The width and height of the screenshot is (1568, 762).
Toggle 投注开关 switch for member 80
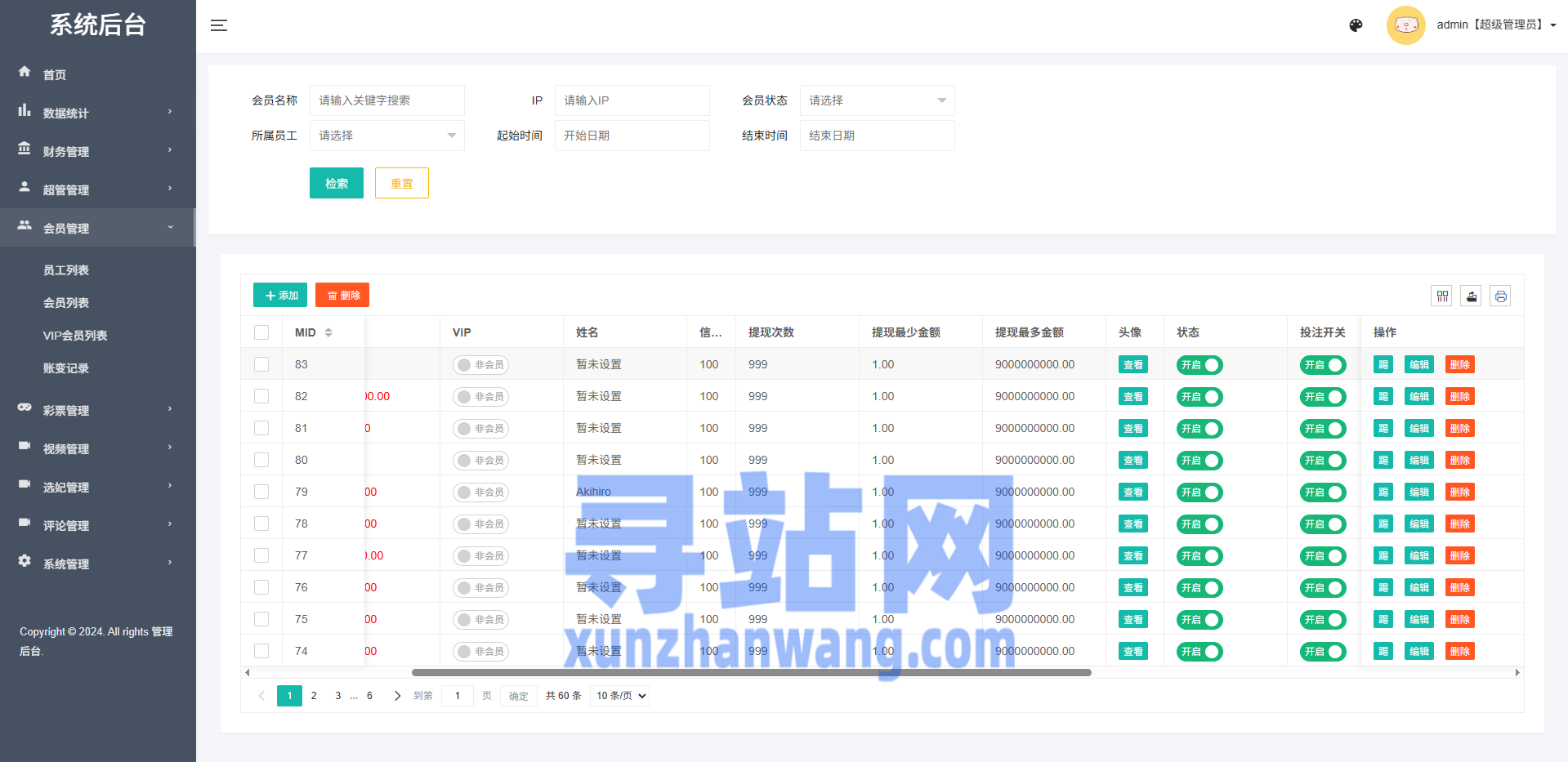coord(1322,461)
